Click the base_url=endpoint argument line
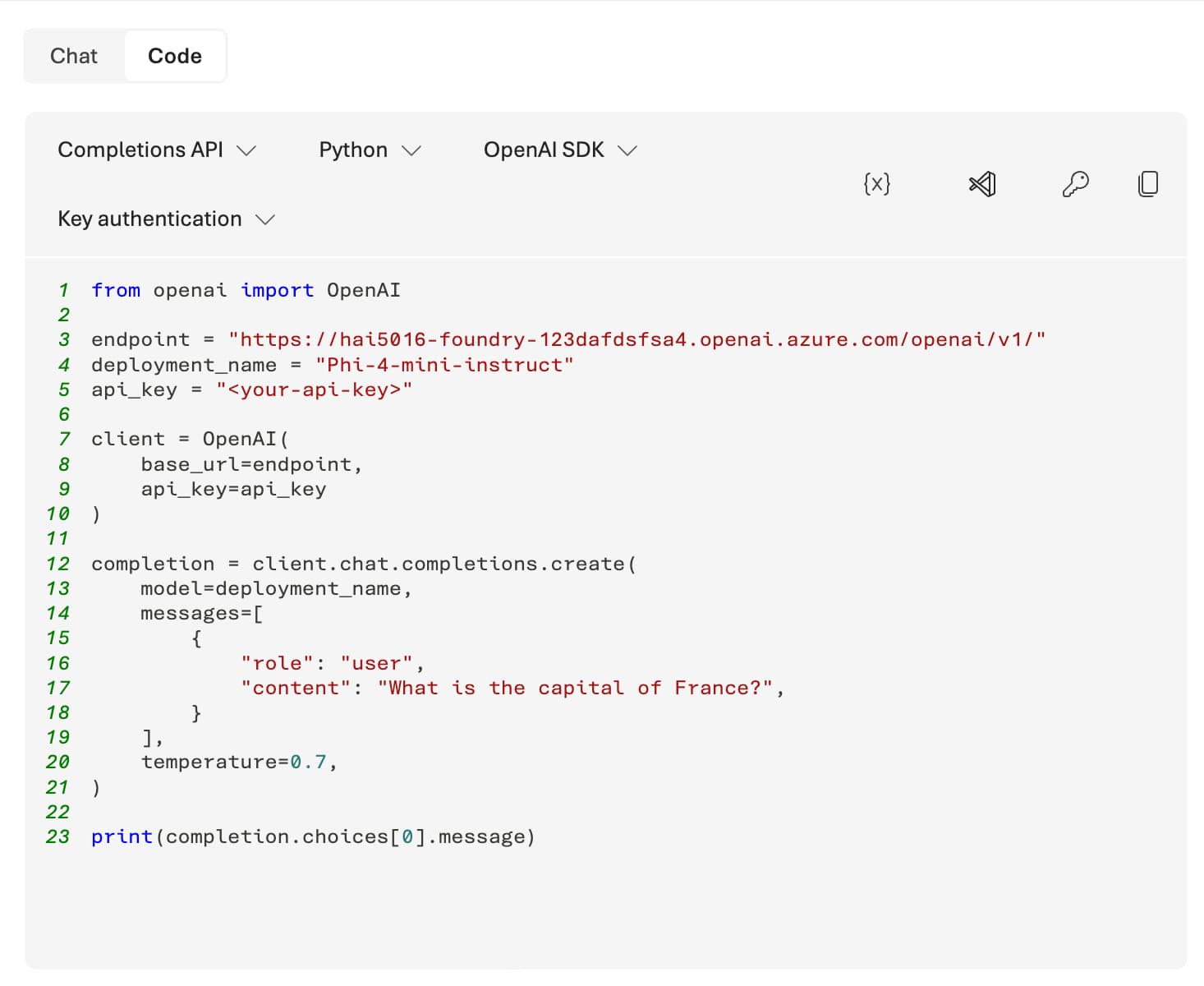This screenshot has height=986, width=1204. pos(250,464)
